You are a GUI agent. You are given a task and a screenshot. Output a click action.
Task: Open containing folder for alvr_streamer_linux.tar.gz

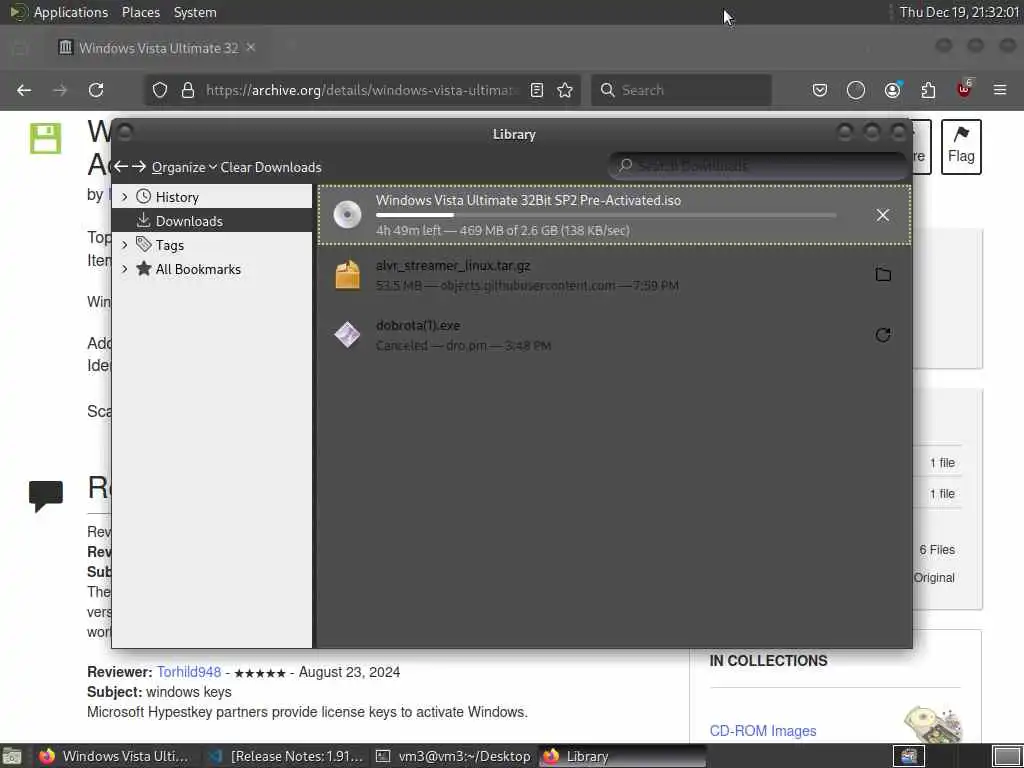(x=883, y=274)
